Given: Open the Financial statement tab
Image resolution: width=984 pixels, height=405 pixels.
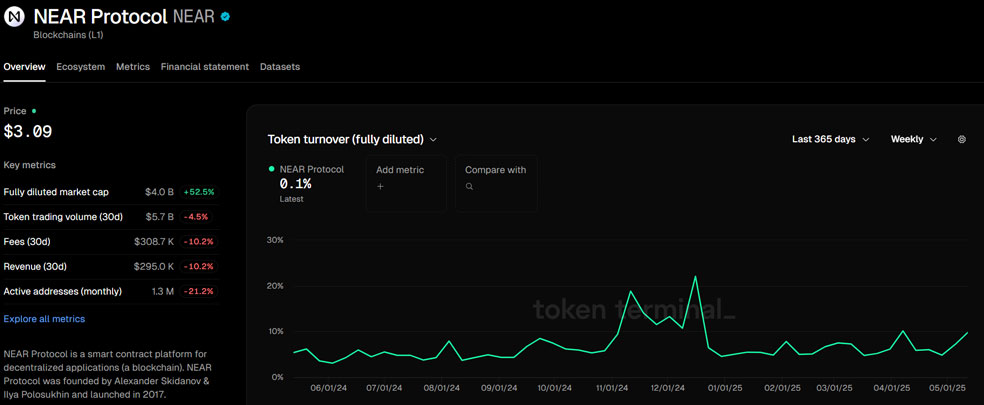Looking at the screenshot, I should (205, 67).
